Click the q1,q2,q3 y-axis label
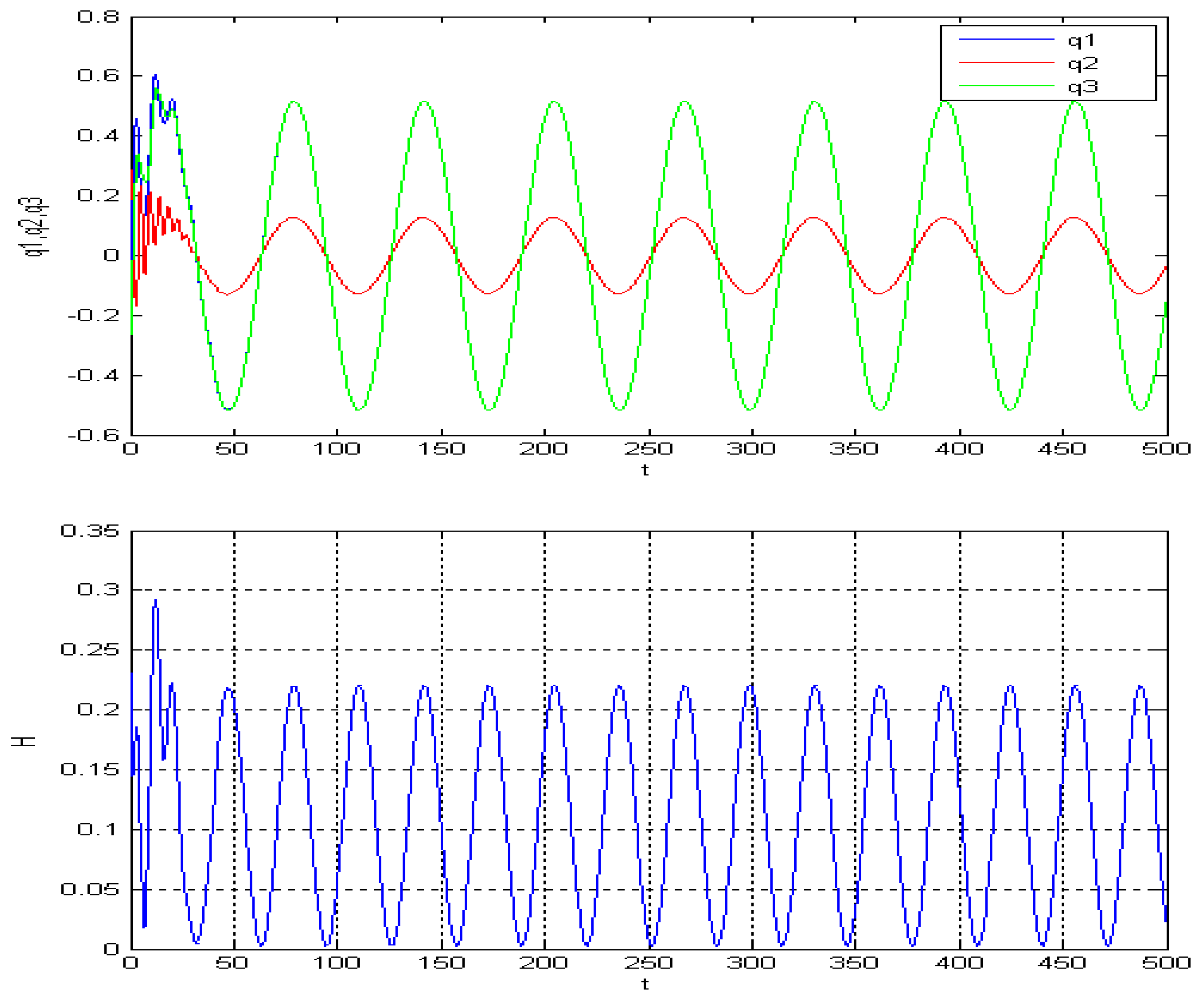This screenshot has height=1002, width=1204. (x=33, y=227)
